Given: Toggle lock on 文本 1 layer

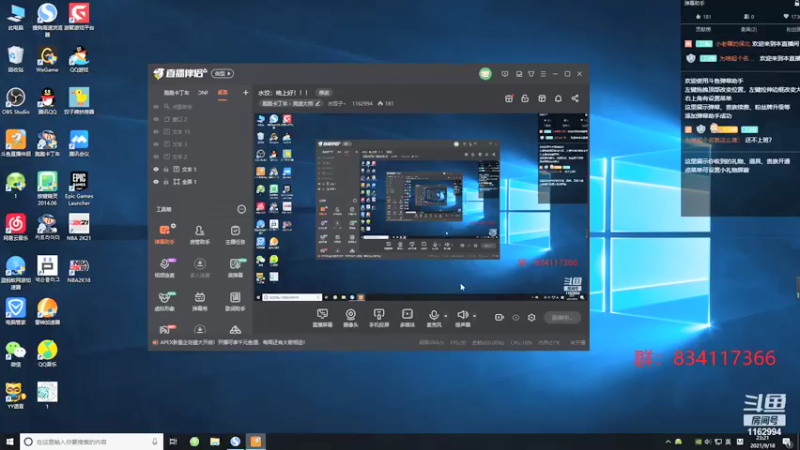Looking at the screenshot, I should click(x=166, y=169).
